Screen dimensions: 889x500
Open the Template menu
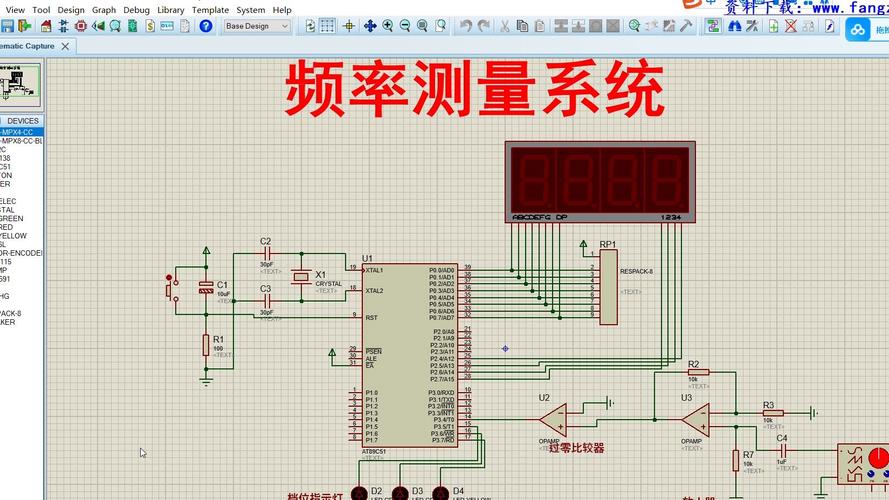click(x=210, y=10)
